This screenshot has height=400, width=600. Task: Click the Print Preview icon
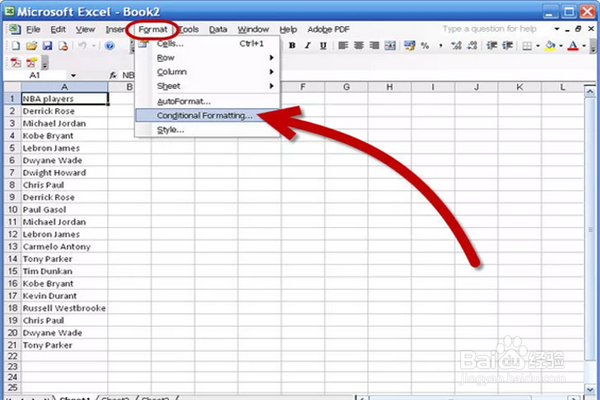[63, 46]
